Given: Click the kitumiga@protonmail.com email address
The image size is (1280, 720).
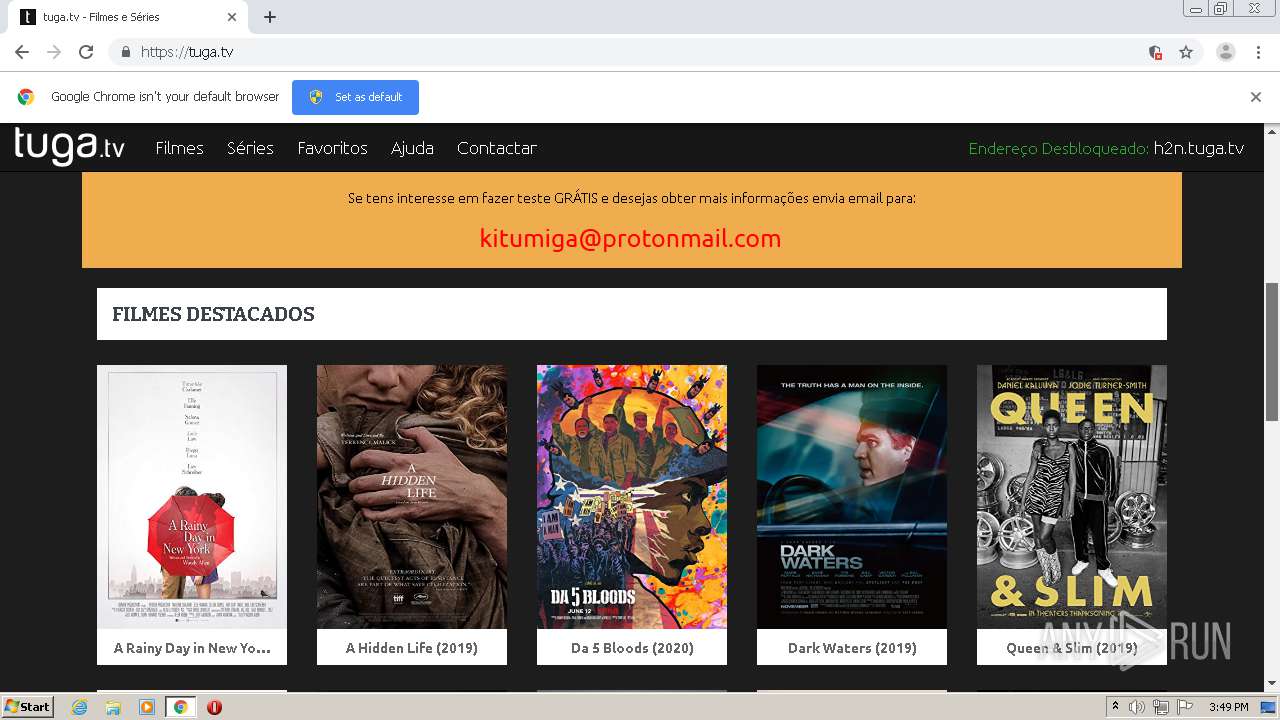Looking at the screenshot, I should pos(630,239).
